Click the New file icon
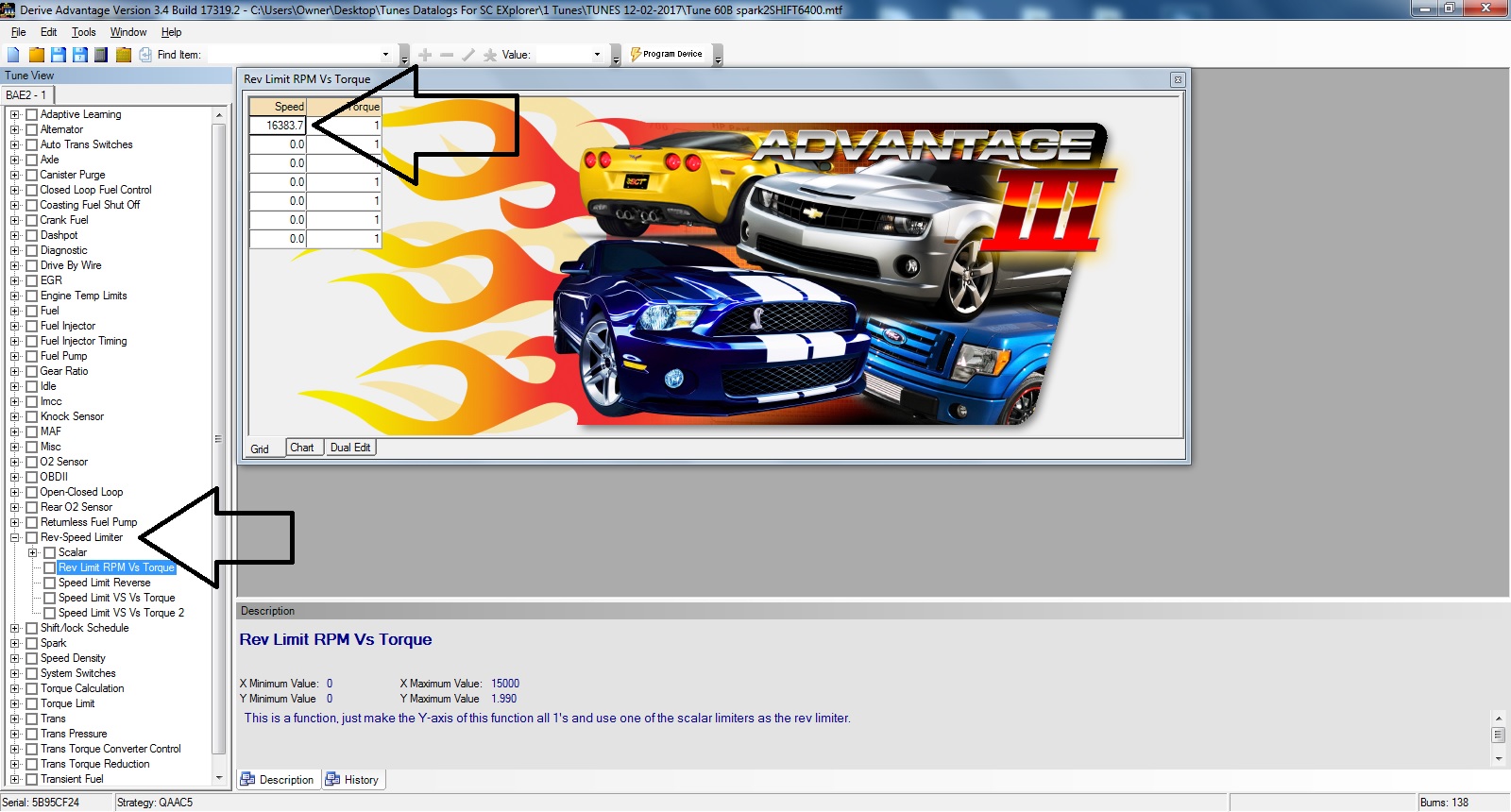Image resolution: width=1511 pixels, height=812 pixels. (x=13, y=55)
